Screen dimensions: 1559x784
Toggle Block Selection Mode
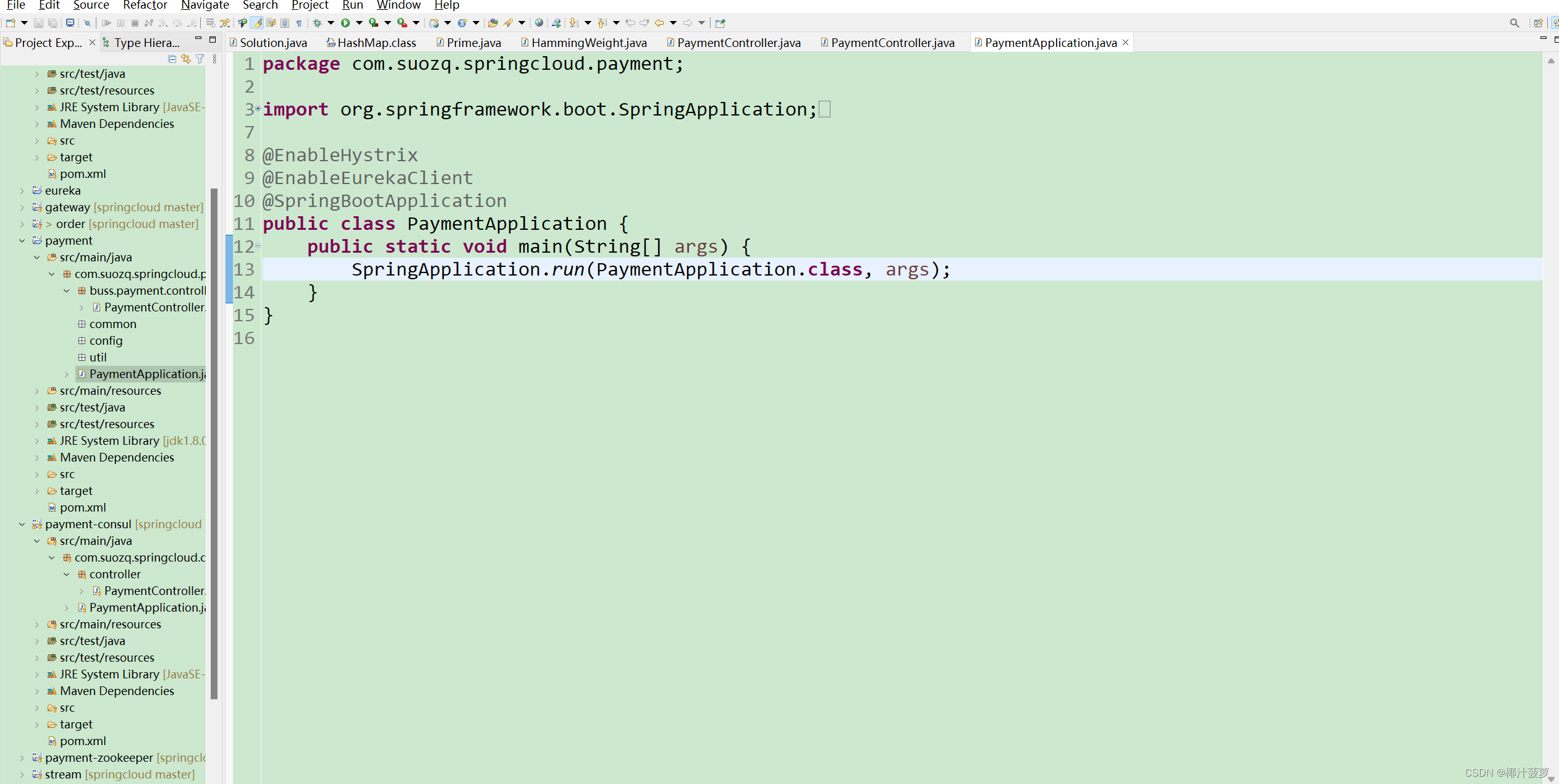coord(285,23)
